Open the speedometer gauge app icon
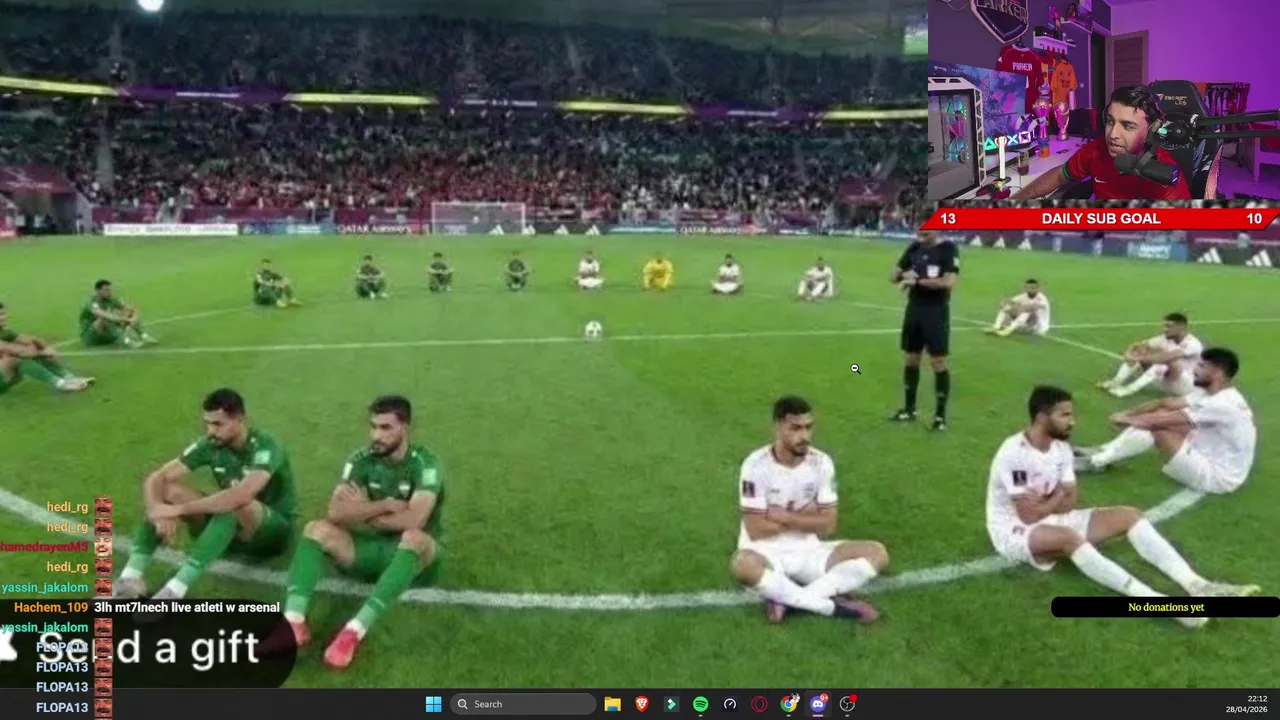 [x=730, y=704]
